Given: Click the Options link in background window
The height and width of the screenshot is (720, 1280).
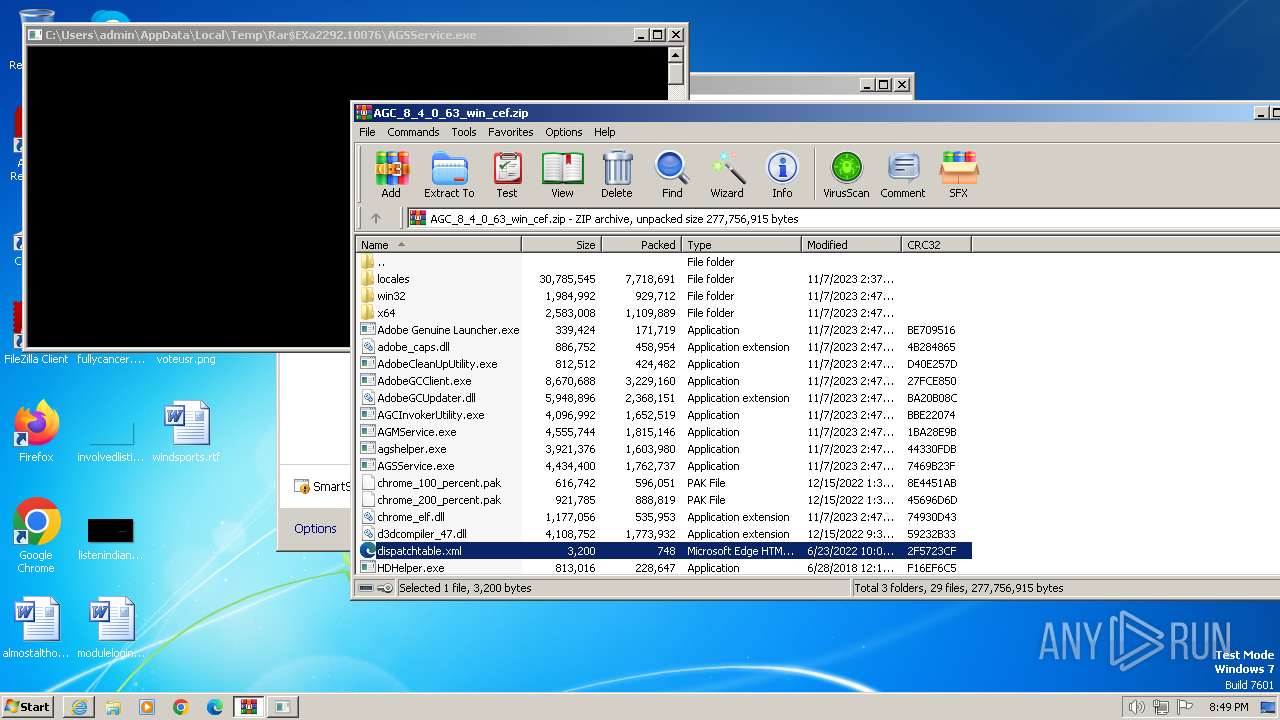Looking at the screenshot, I should tap(315, 528).
